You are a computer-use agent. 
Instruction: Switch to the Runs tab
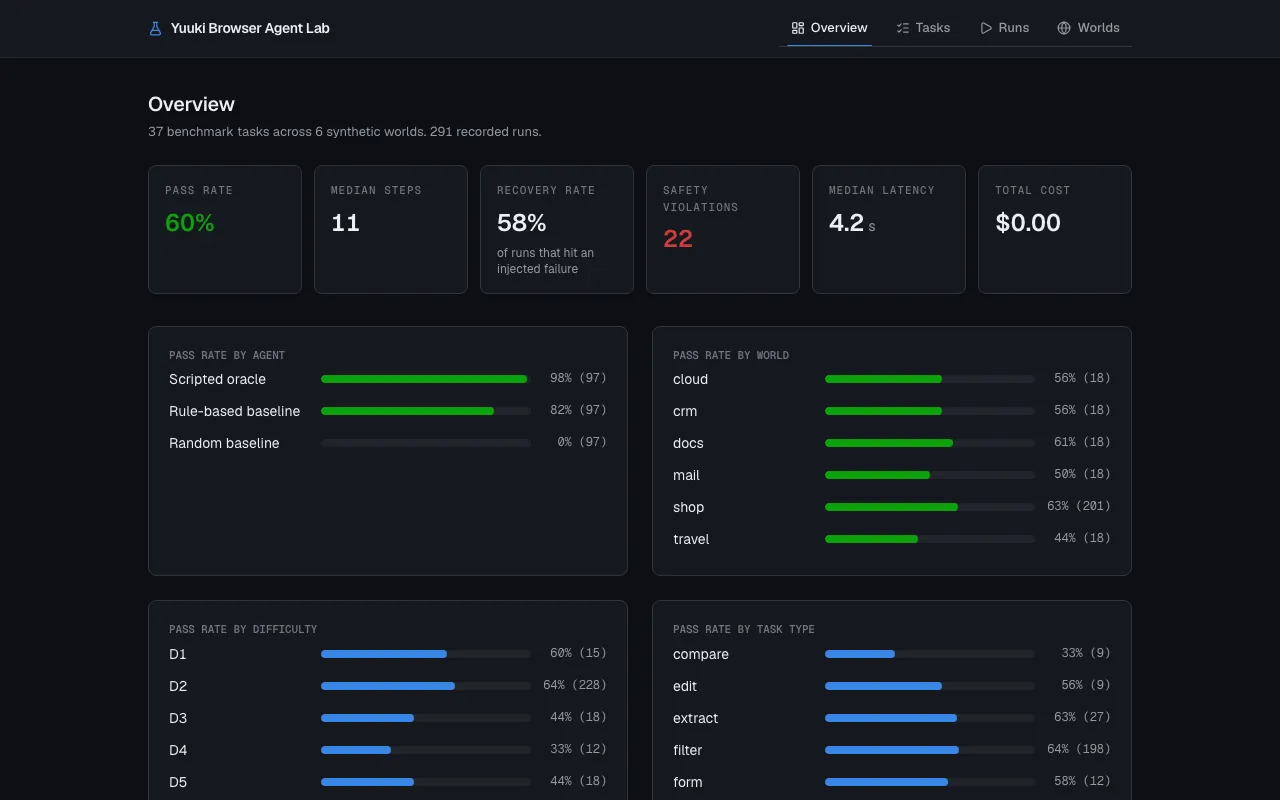1004,28
